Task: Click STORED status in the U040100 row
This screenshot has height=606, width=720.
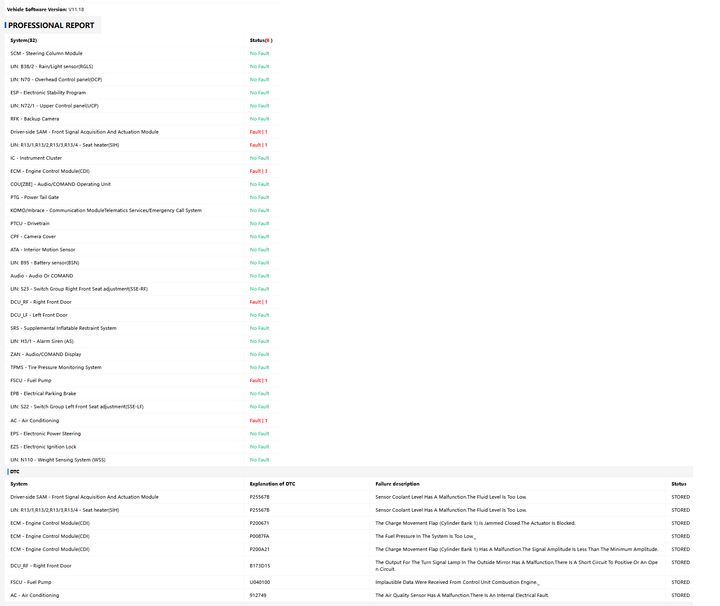Action: pos(681,582)
